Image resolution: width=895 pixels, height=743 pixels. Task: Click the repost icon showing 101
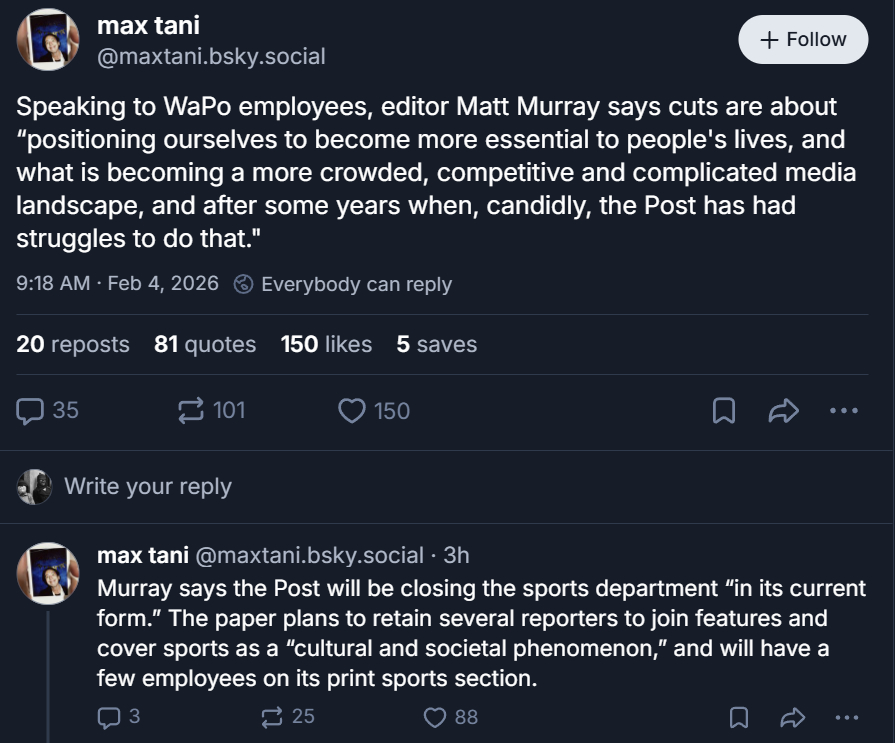(190, 411)
